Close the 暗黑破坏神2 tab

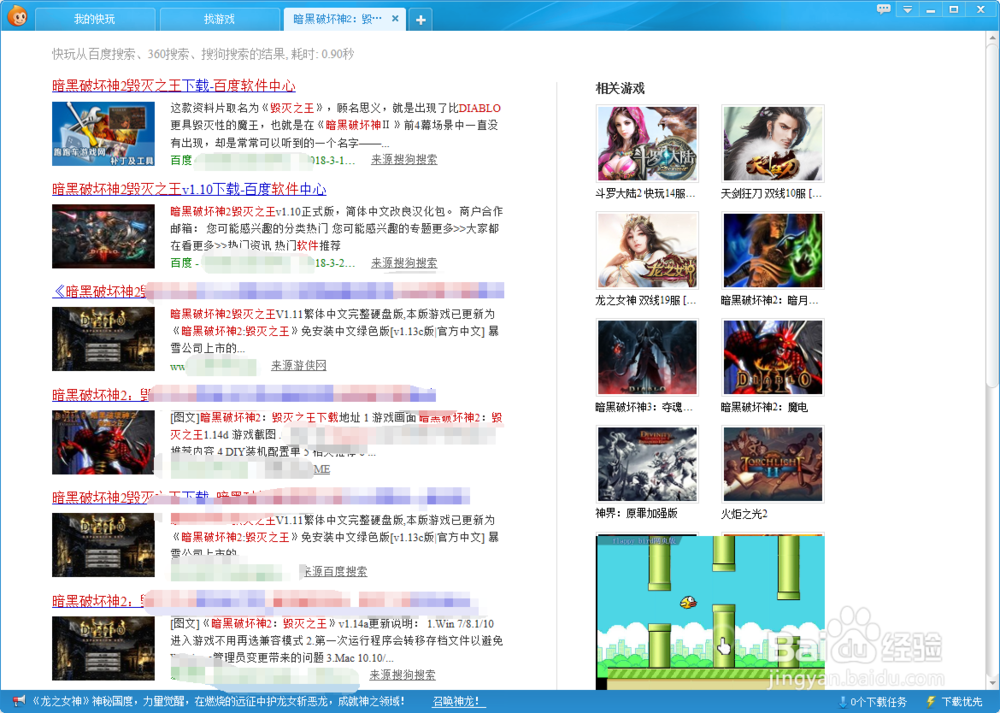395,18
